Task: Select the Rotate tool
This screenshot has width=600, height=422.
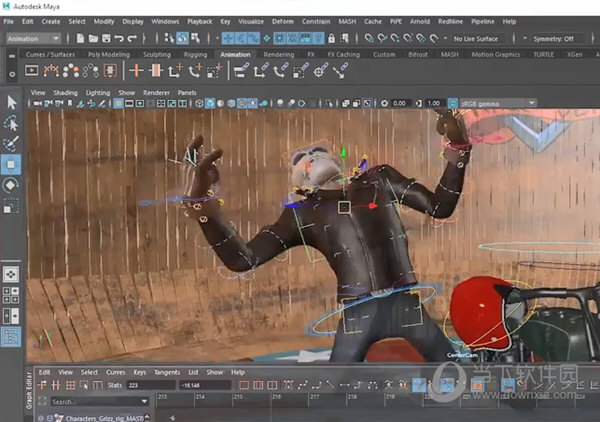Action: coord(11,185)
